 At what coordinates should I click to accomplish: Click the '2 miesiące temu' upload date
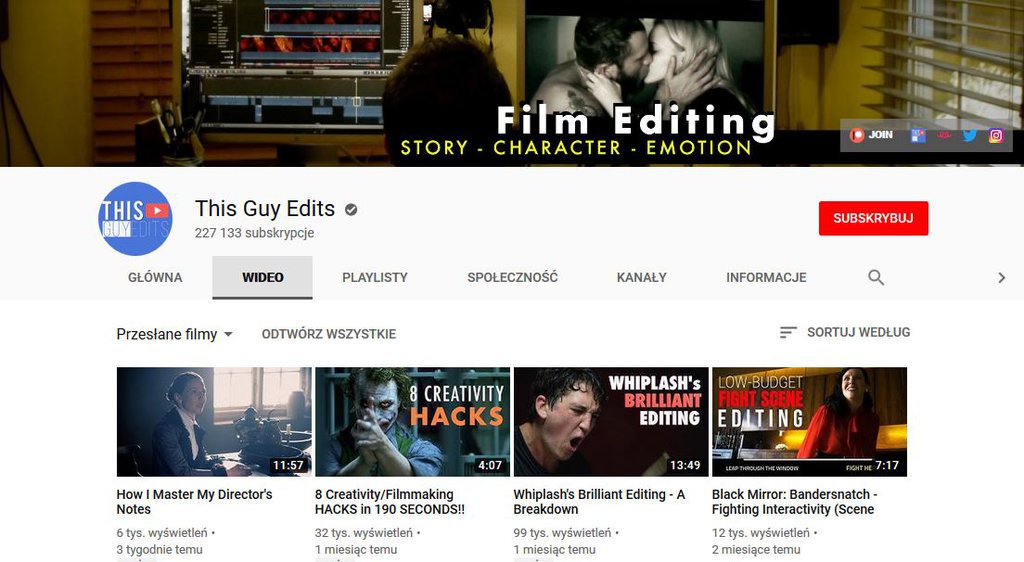(756, 550)
